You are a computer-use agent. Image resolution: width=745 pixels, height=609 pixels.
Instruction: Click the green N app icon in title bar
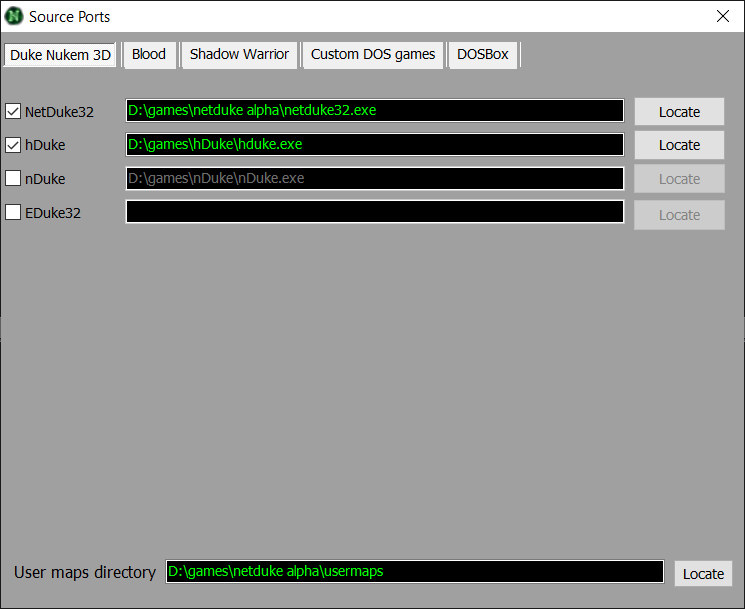[14, 16]
